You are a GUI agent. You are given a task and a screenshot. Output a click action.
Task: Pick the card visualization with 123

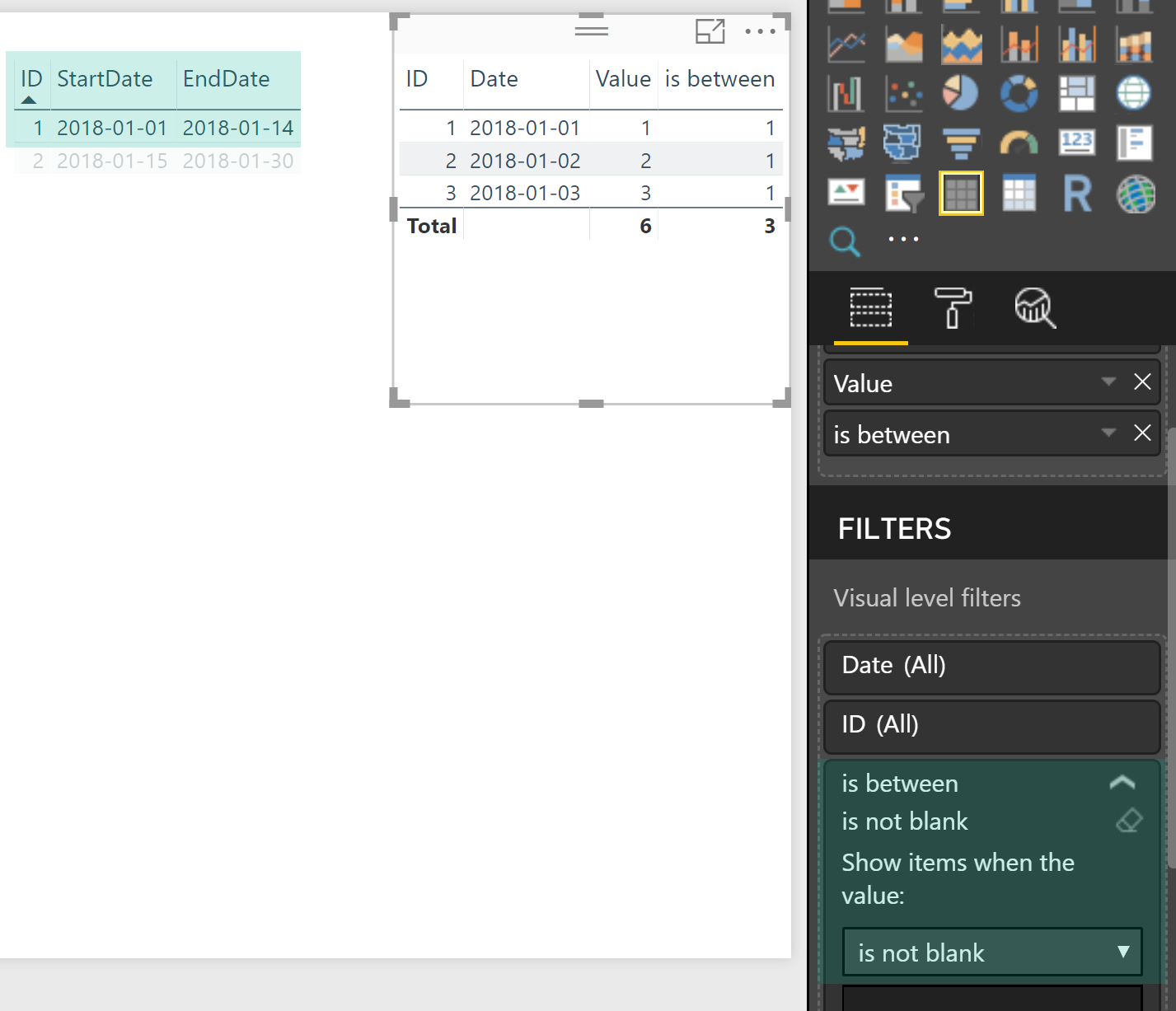point(1077,143)
